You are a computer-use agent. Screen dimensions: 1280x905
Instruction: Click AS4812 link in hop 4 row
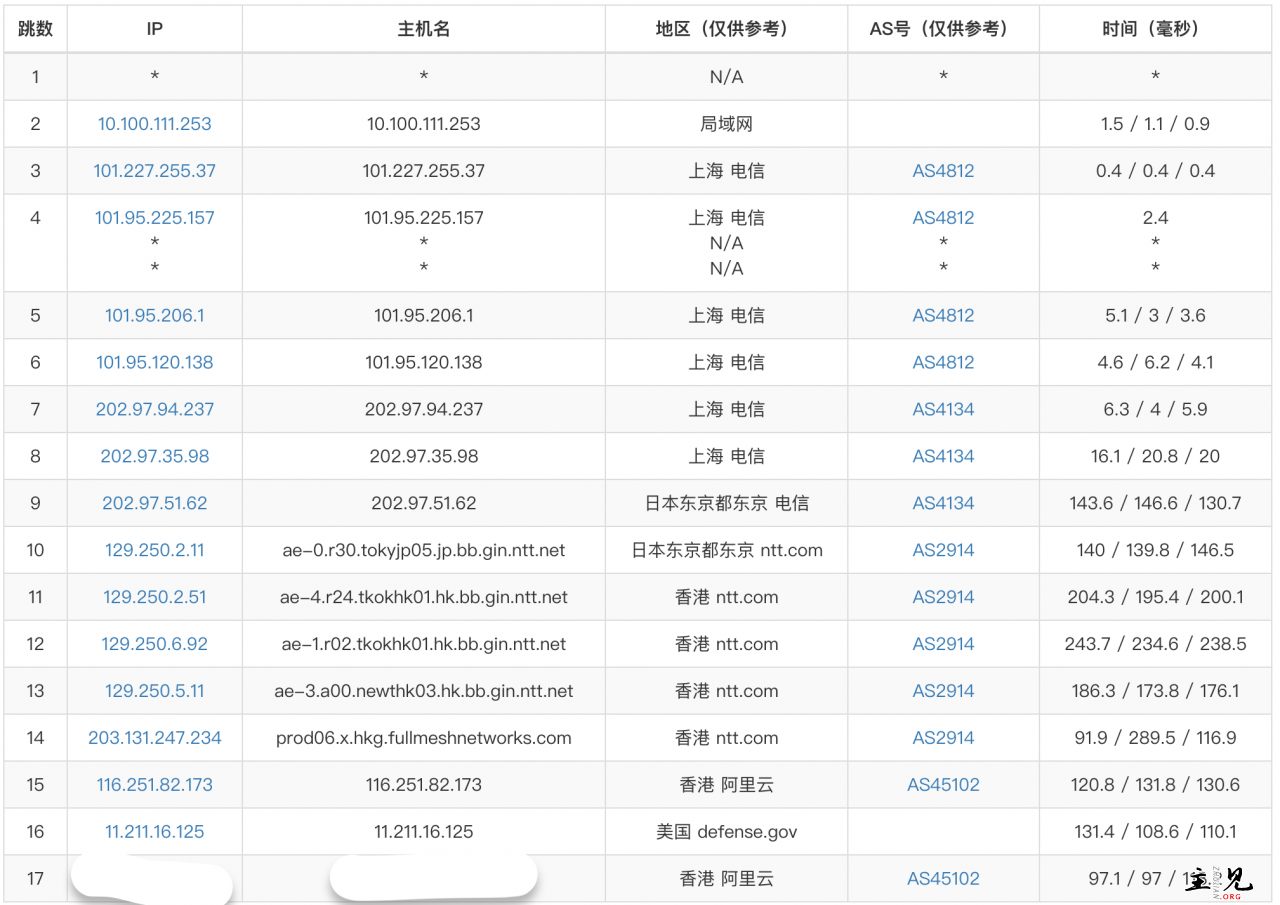[x=943, y=218]
